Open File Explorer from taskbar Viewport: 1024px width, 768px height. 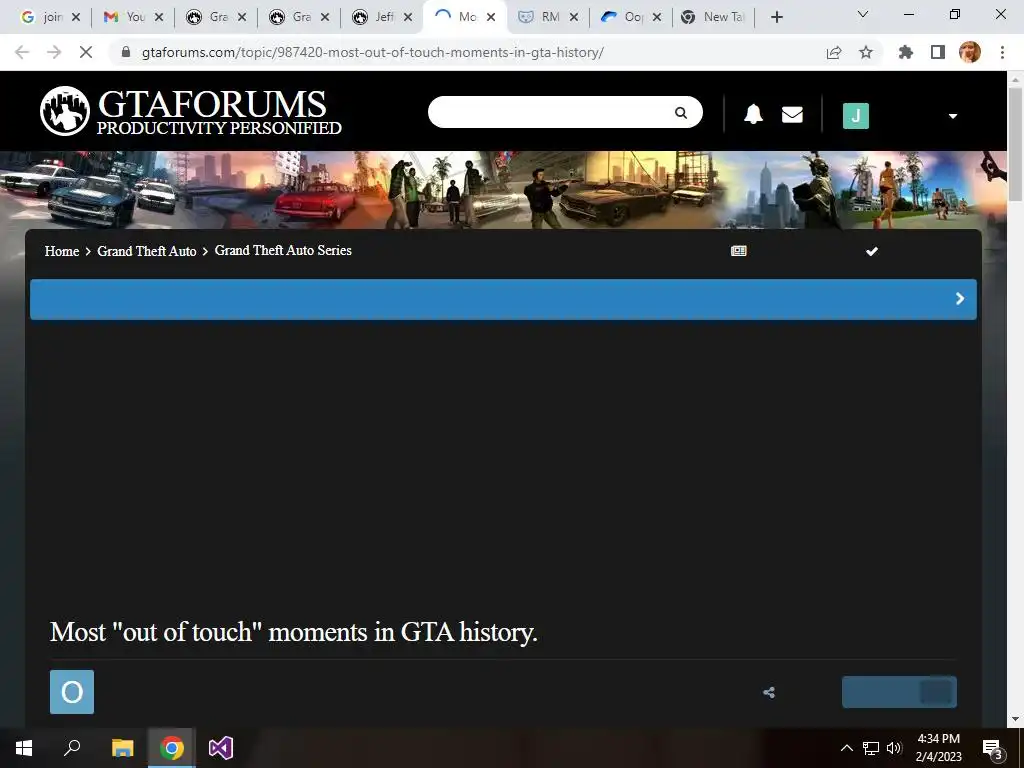click(x=122, y=748)
